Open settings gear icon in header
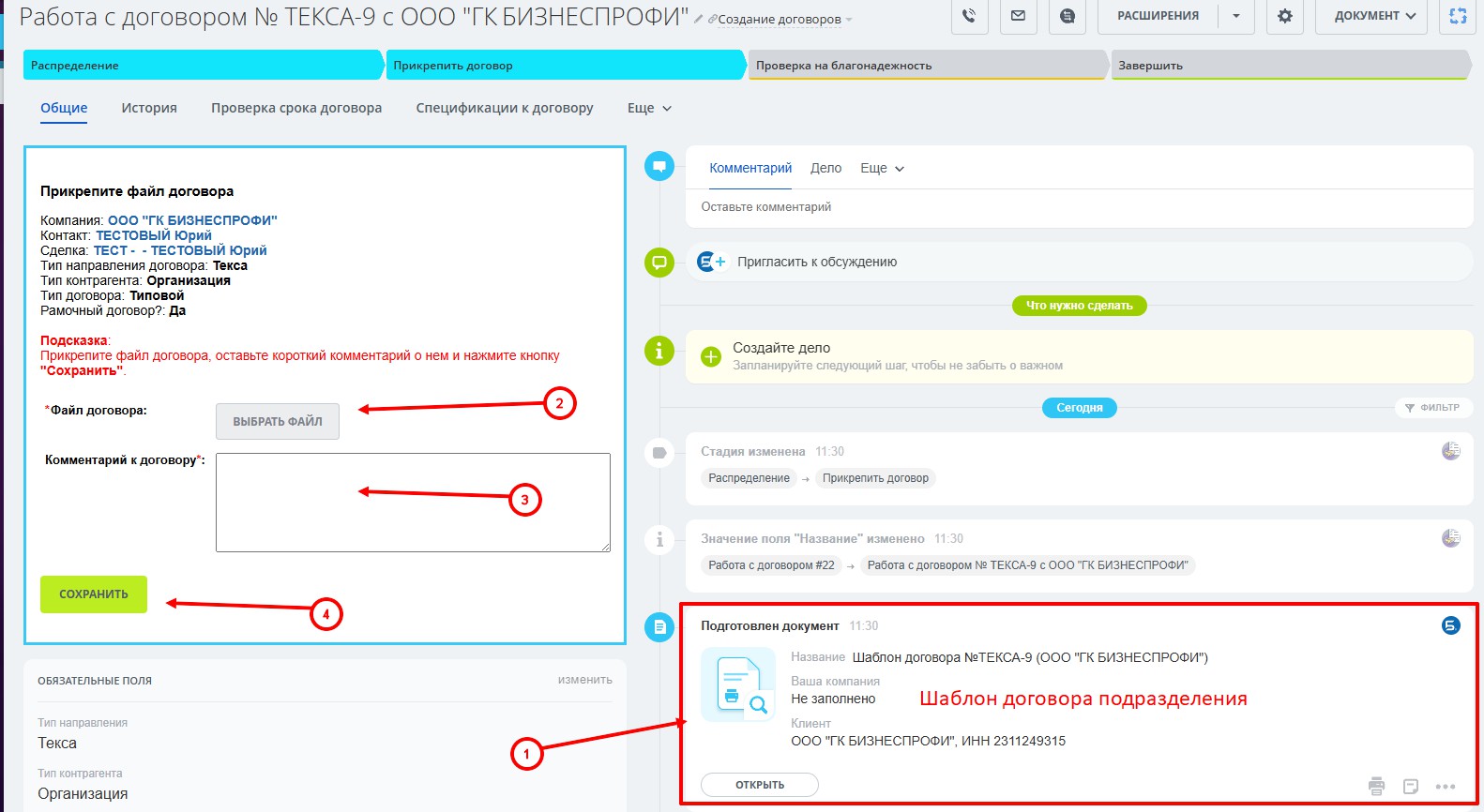The width and height of the screenshot is (1484, 812). (1285, 16)
